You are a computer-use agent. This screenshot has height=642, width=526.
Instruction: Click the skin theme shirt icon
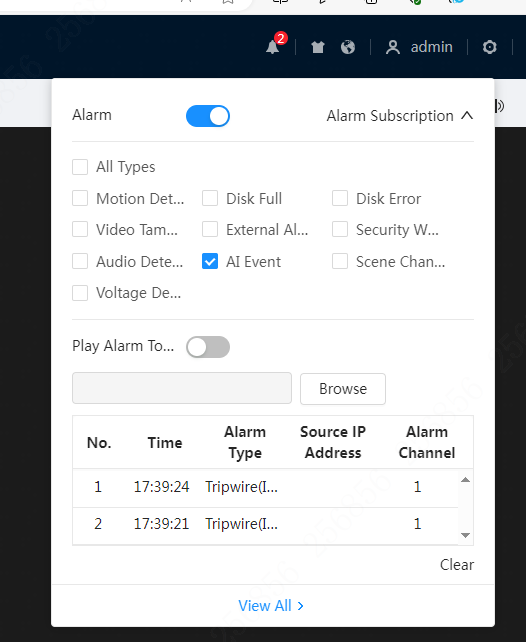tap(318, 47)
